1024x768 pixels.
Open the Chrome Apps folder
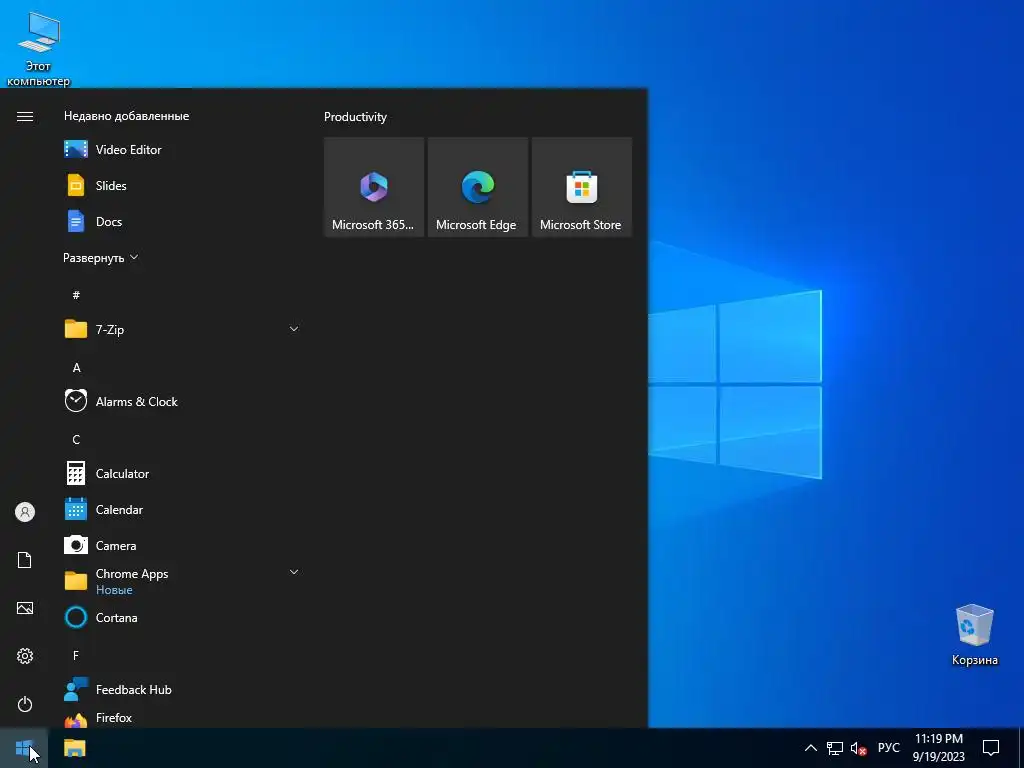coord(183,581)
